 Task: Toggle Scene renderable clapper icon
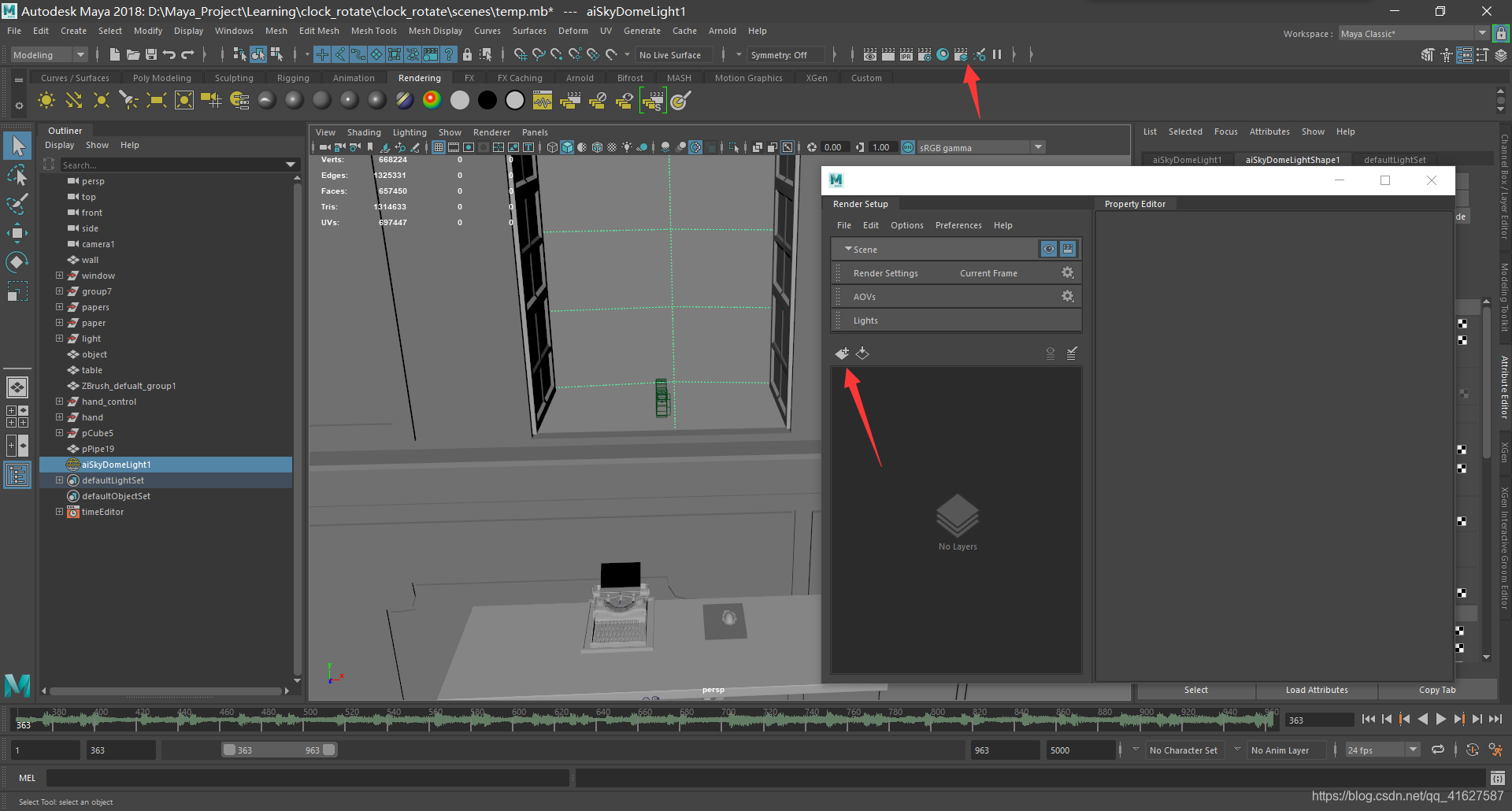1068,249
